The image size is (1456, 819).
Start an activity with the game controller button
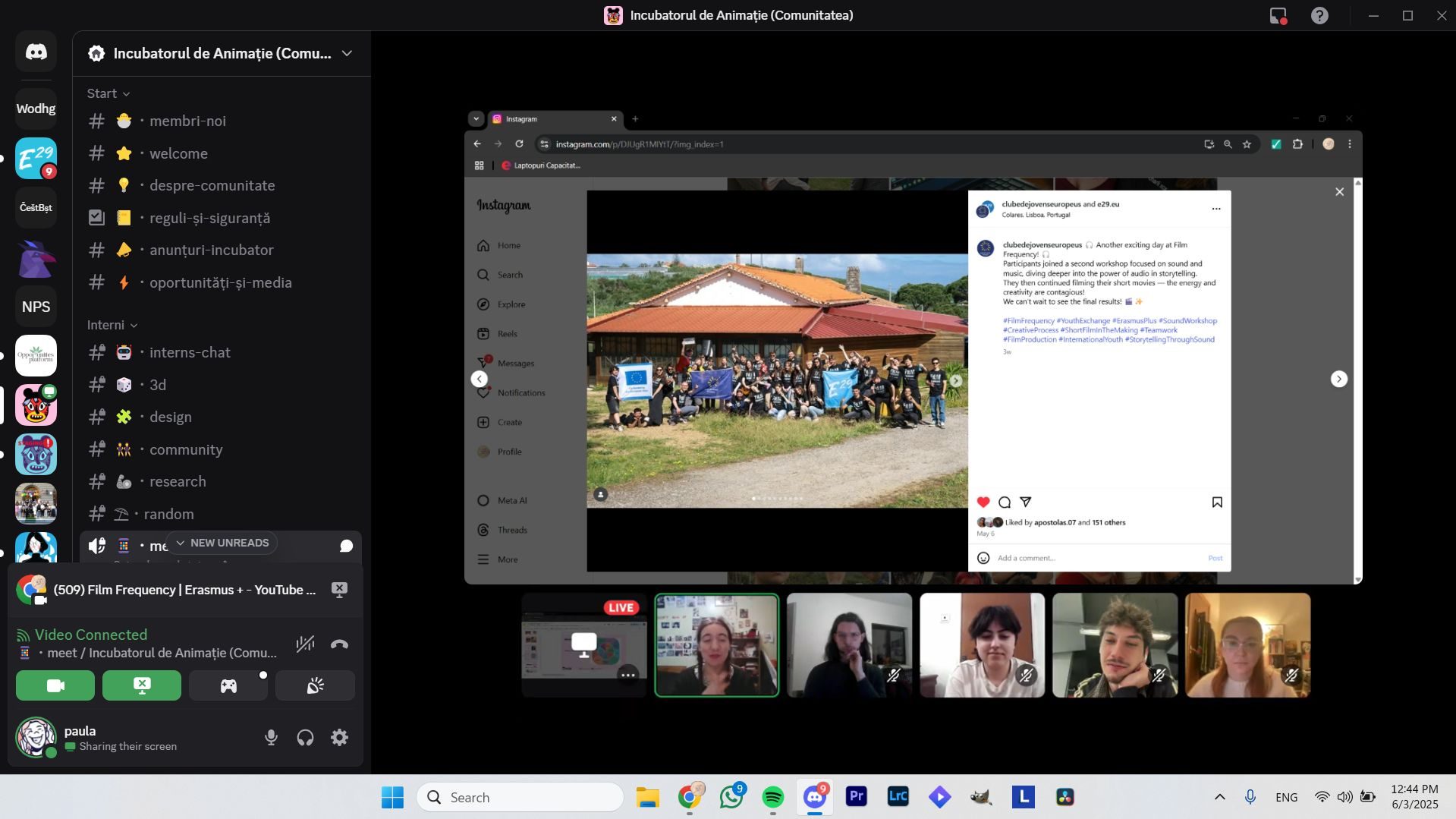pyautogui.click(x=228, y=685)
